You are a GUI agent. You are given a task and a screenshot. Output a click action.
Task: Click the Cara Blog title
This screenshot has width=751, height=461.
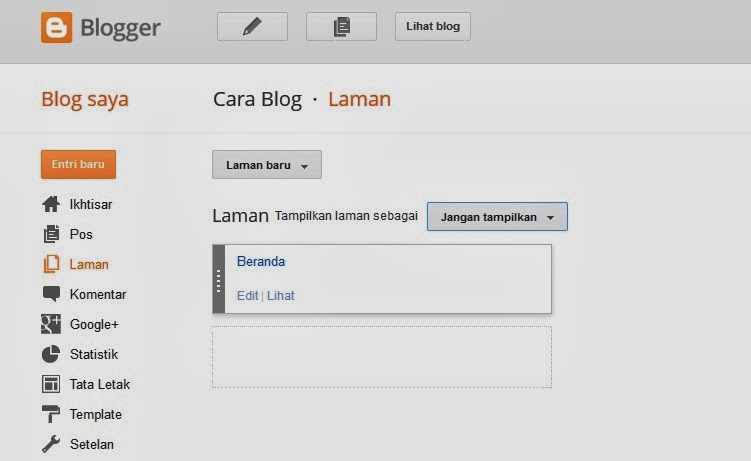(257, 100)
